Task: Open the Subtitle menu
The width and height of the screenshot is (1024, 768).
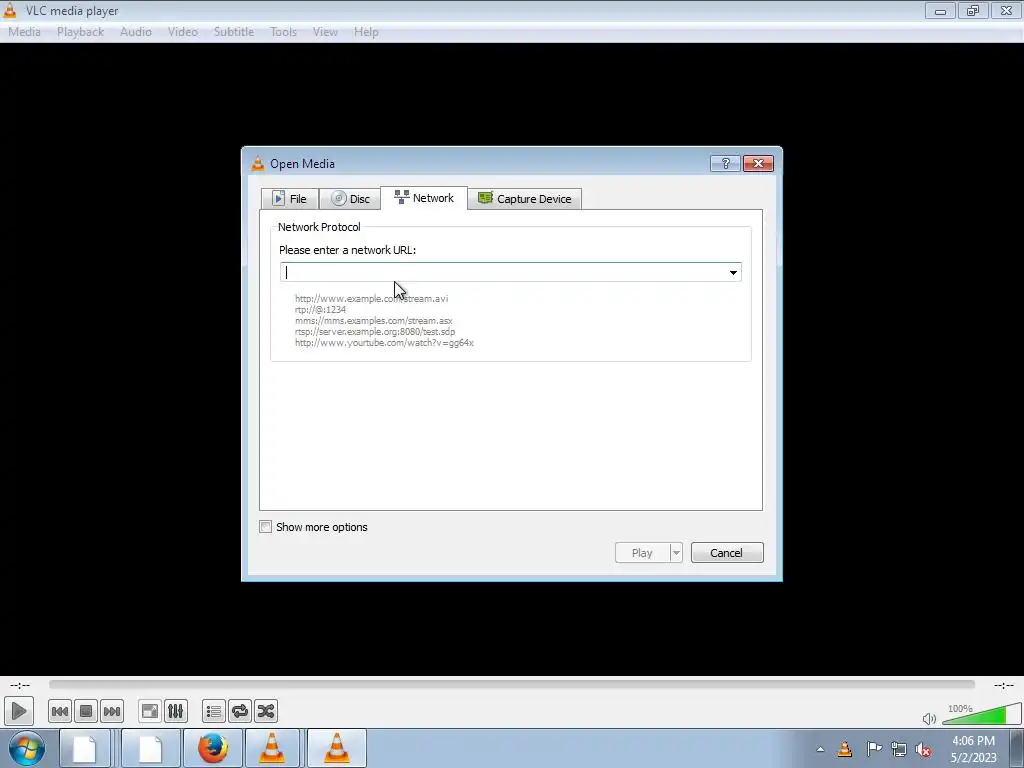Action: 234,32
